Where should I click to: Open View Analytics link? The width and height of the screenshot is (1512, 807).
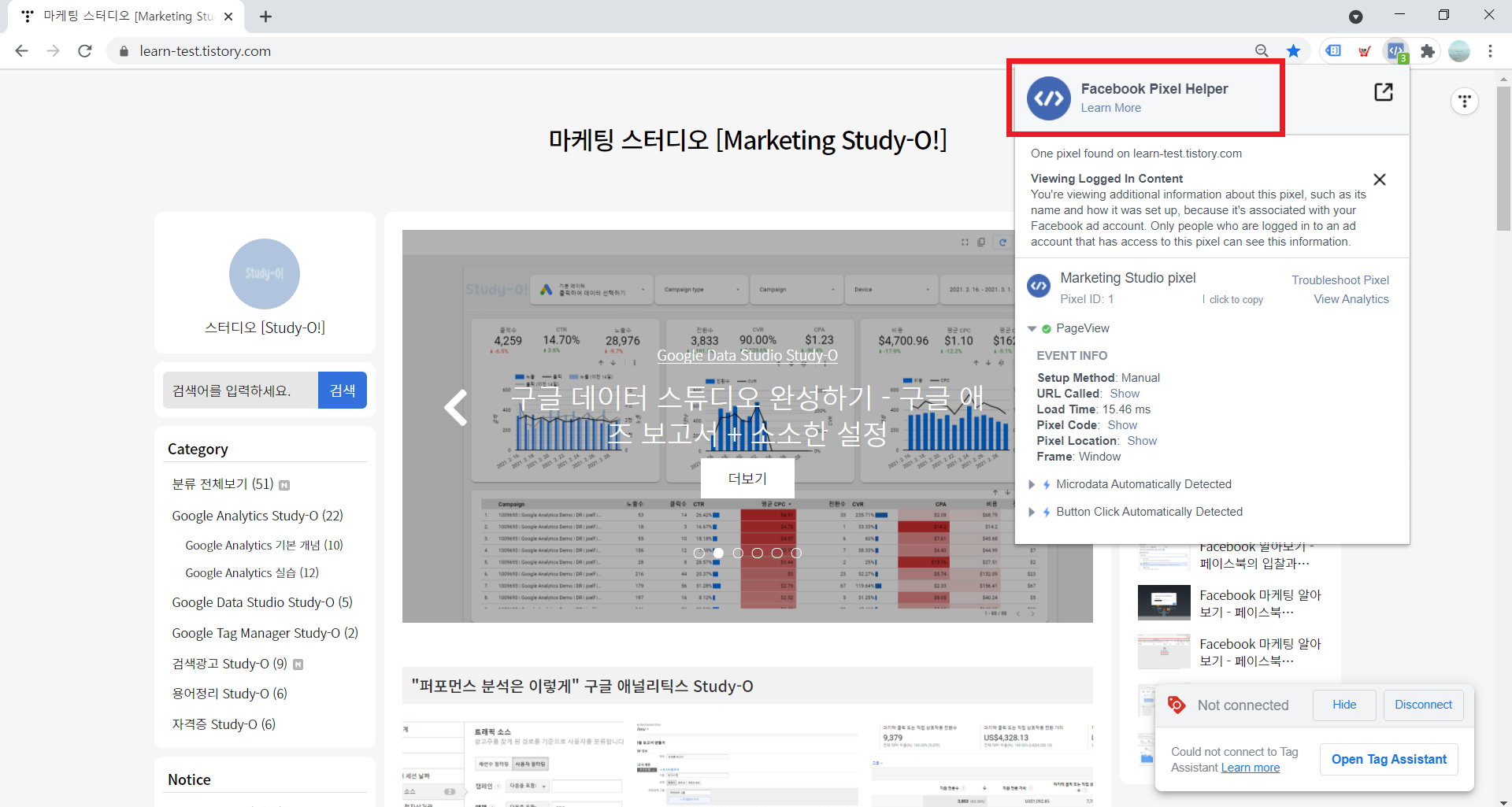click(x=1351, y=299)
